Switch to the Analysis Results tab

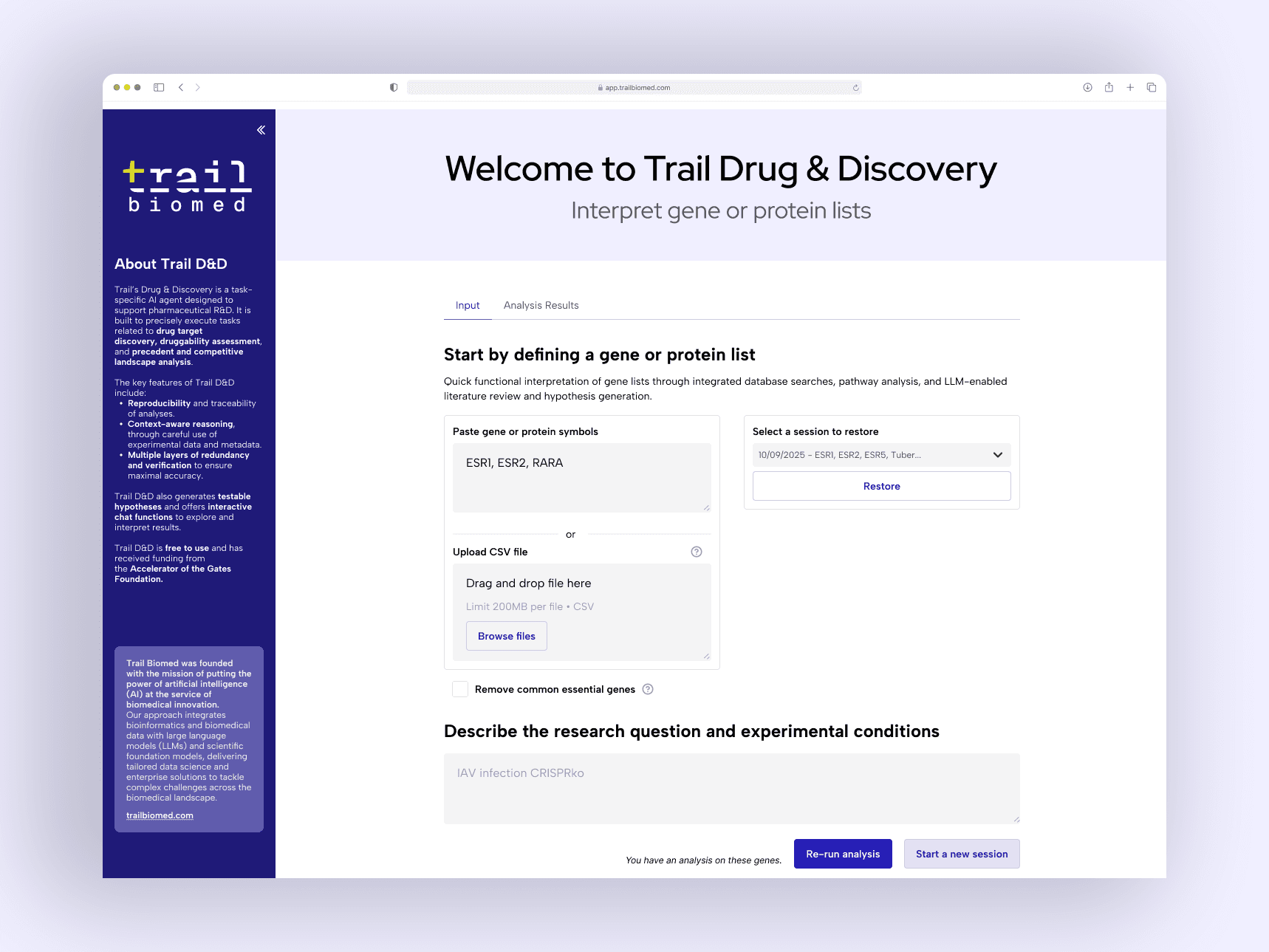[x=541, y=305]
